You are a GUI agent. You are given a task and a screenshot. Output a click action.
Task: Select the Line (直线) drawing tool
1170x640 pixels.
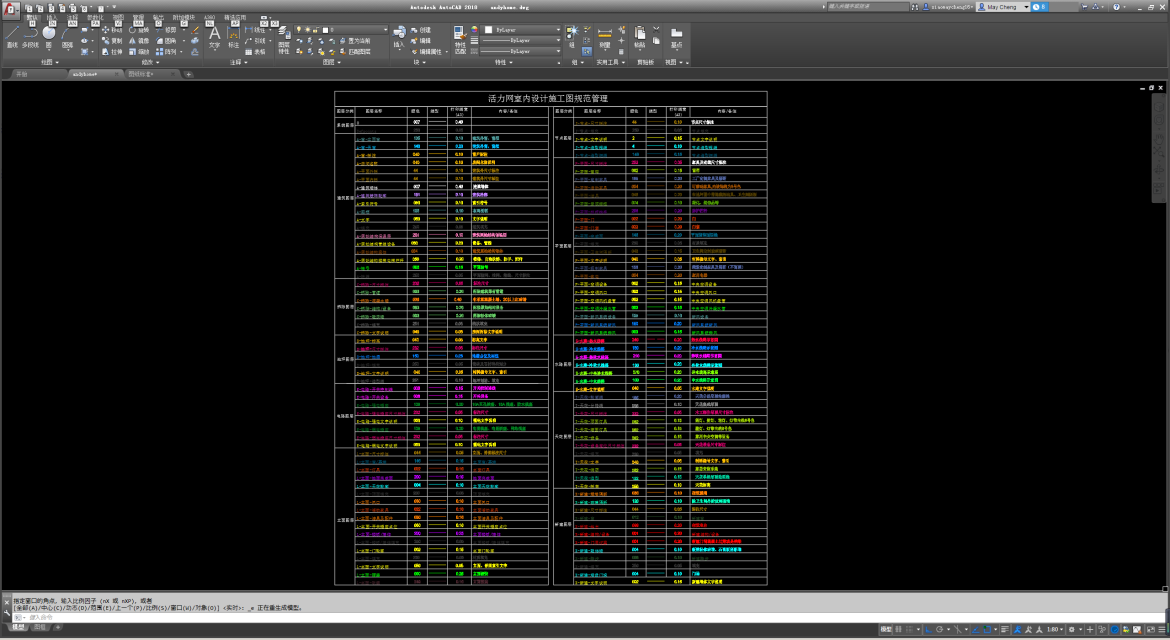point(12,36)
